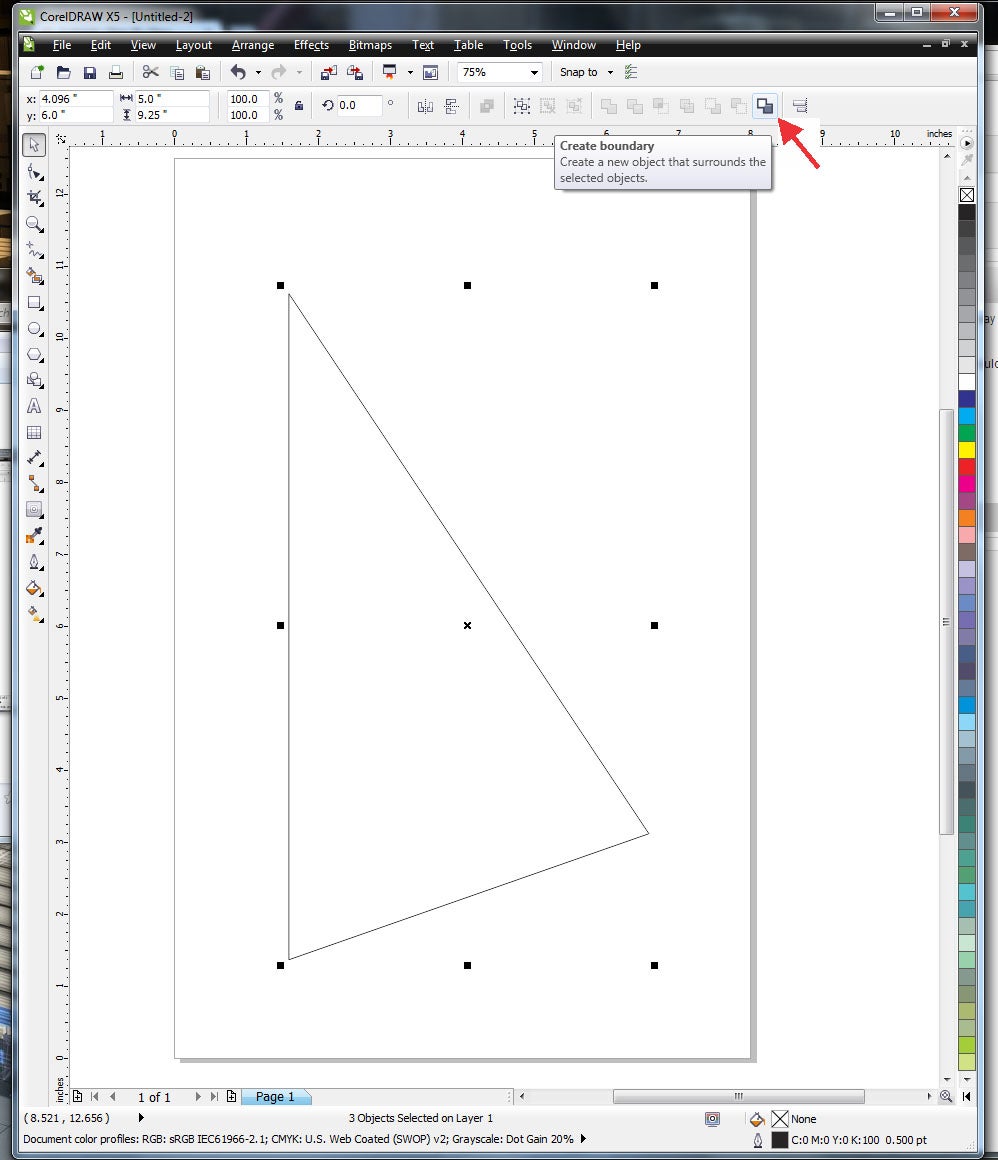Open the zoom level dropdown
Viewport: 998px width, 1160px height.
(533, 73)
